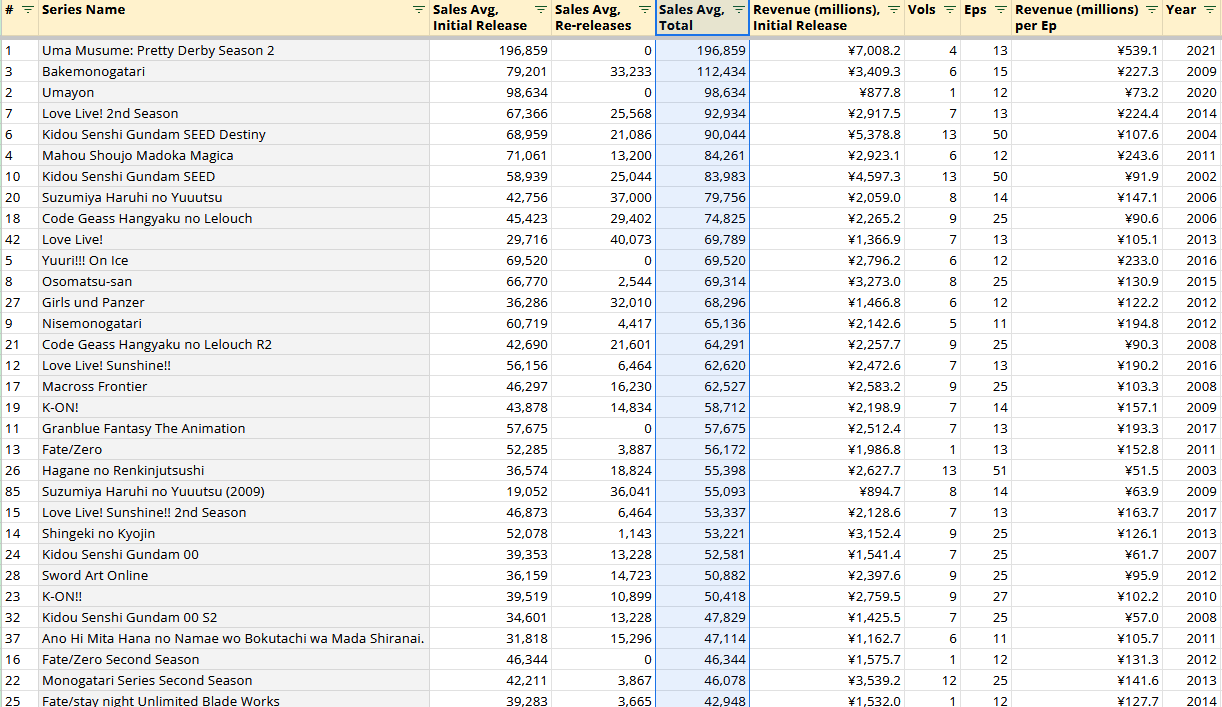Select the re-release value 33,233
The height and width of the screenshot is (707, 1222).
[604, 71]
